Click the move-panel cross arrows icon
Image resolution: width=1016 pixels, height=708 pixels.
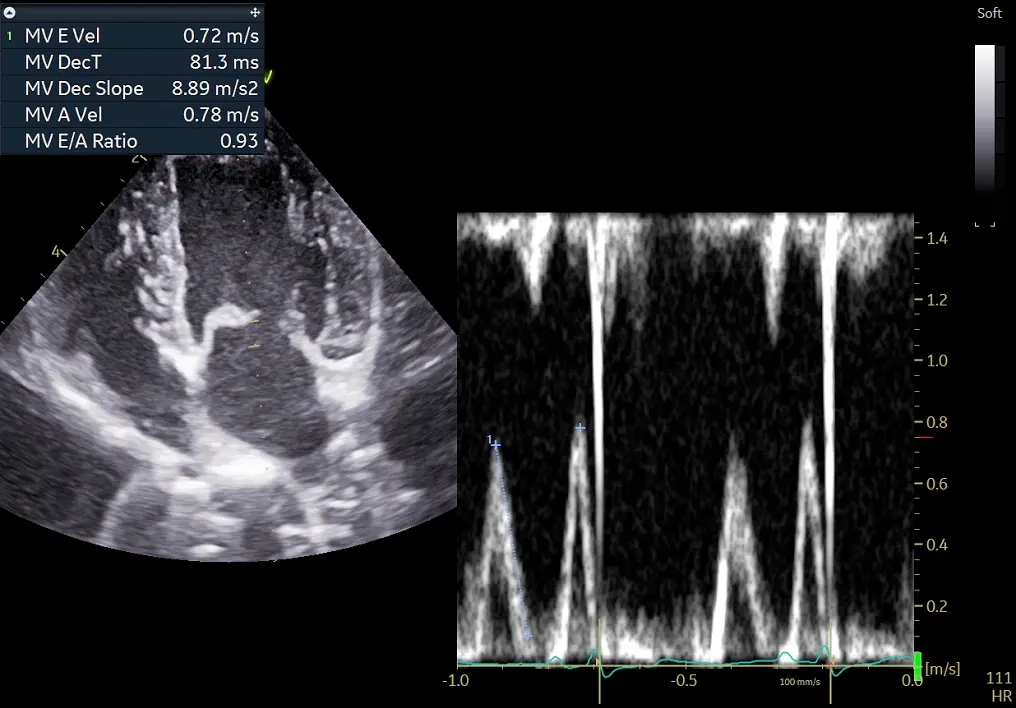click(255, 12)
